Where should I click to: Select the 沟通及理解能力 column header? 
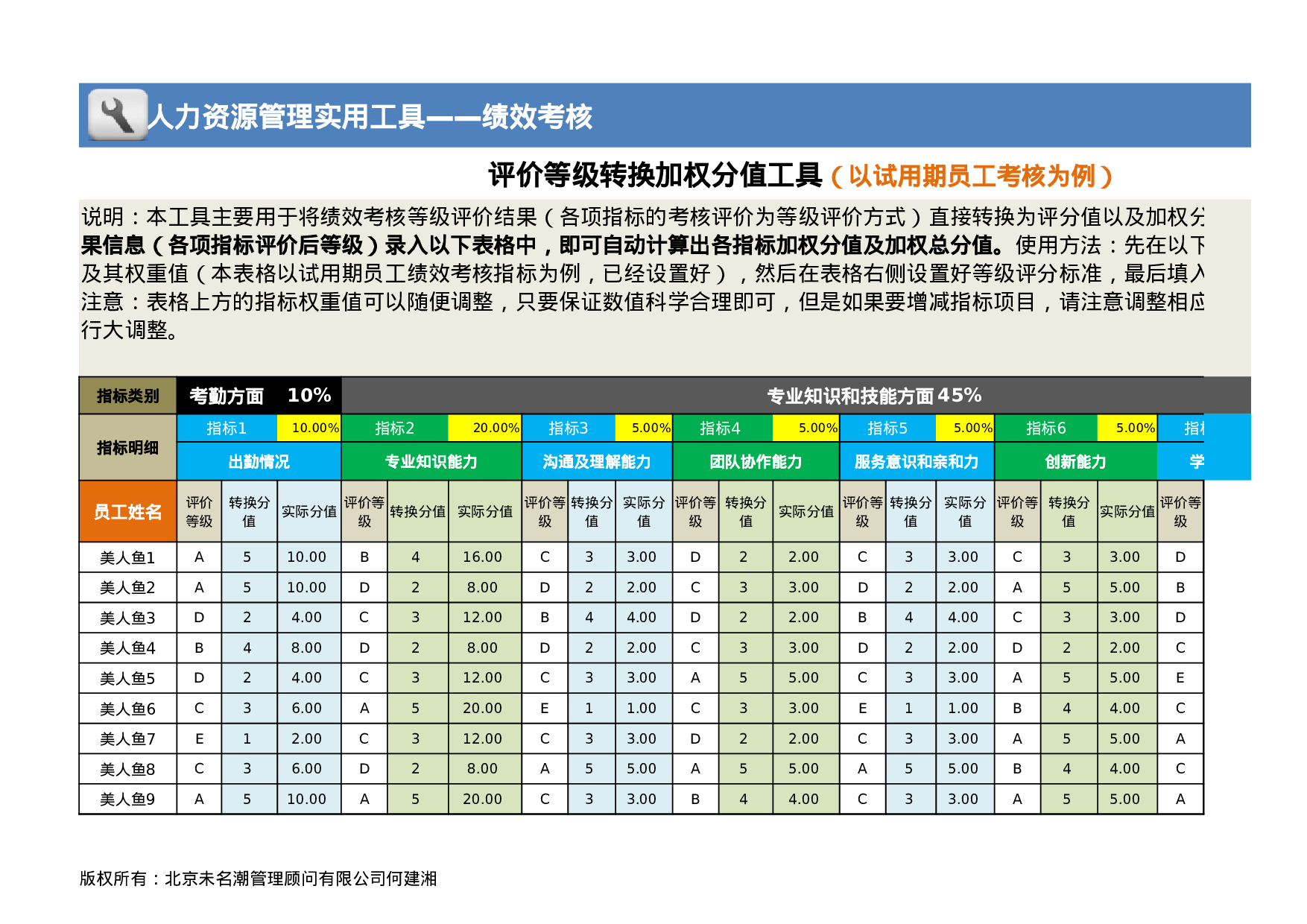click(596, 462)
